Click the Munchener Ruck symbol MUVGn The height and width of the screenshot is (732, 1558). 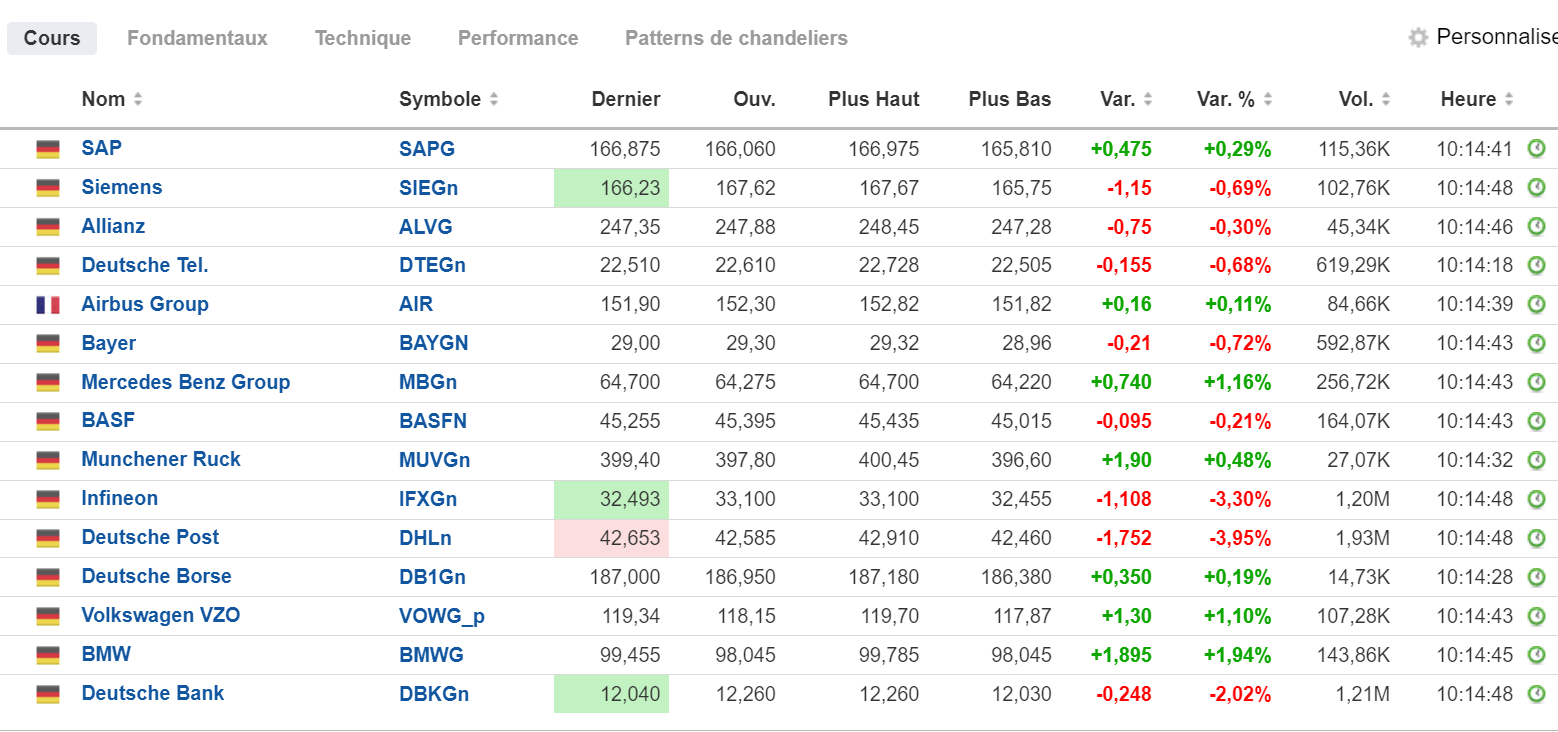click(434, 460)
